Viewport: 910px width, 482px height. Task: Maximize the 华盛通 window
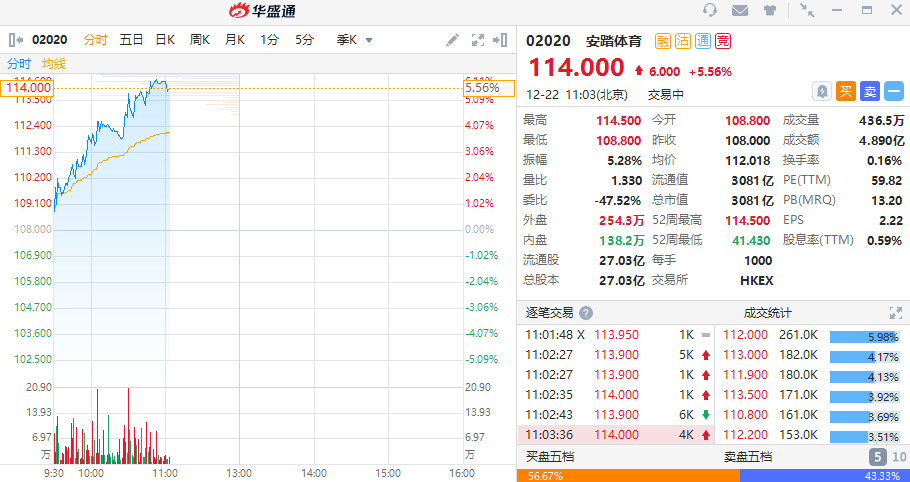pos(867,10)
